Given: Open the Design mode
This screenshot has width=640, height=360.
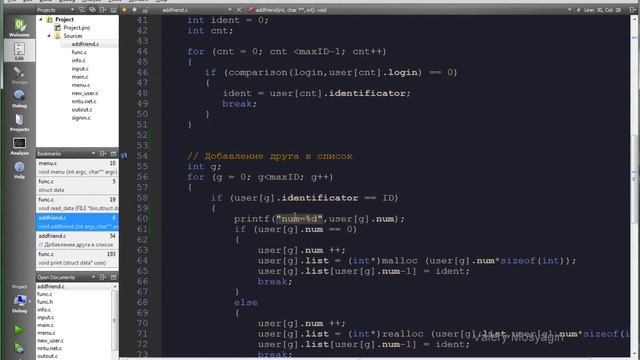Looking at the screenshot, I should pyautogui.click(x=19, y=75).
